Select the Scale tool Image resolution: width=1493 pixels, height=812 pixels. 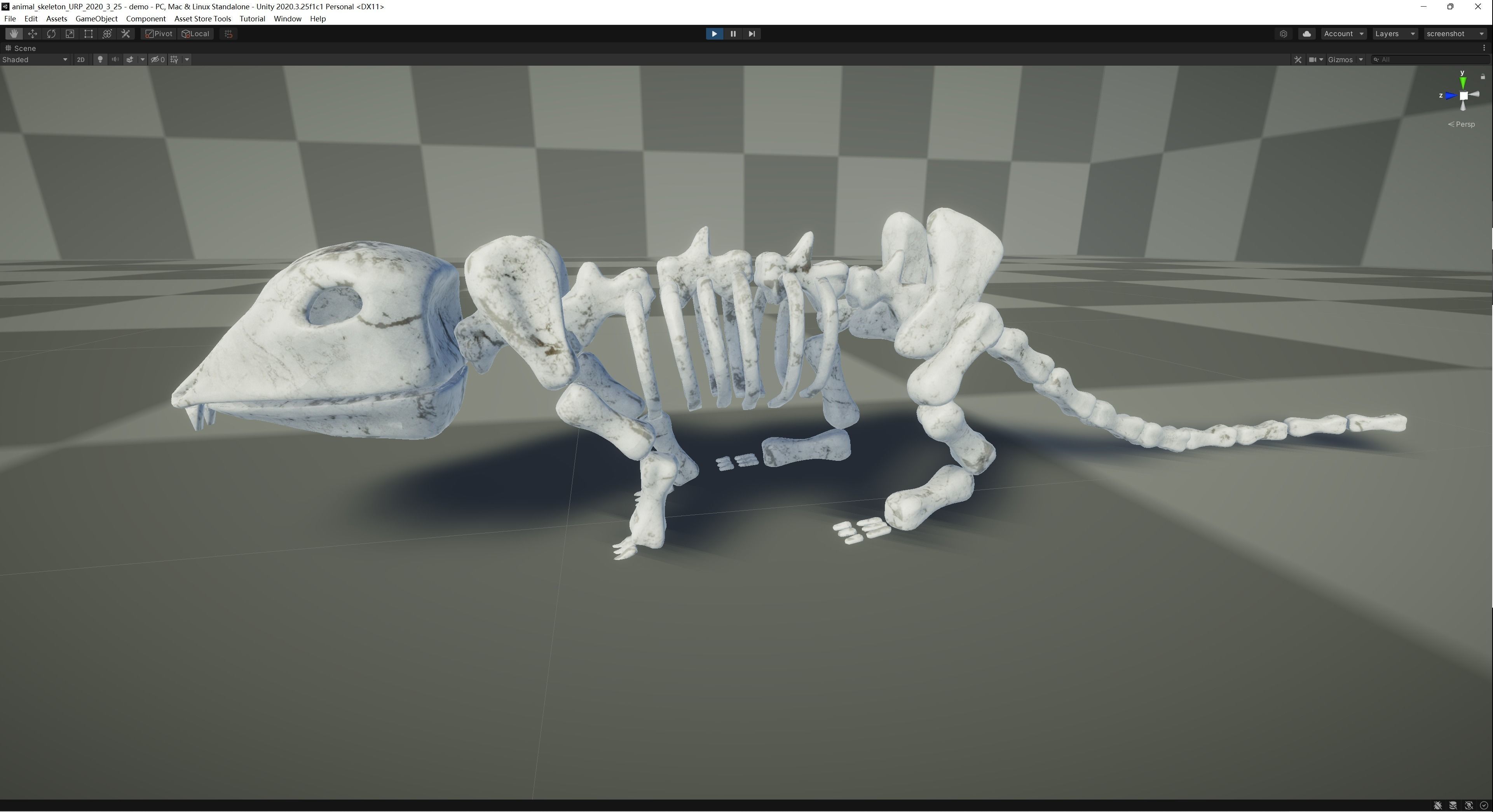[x=70, y=34]
